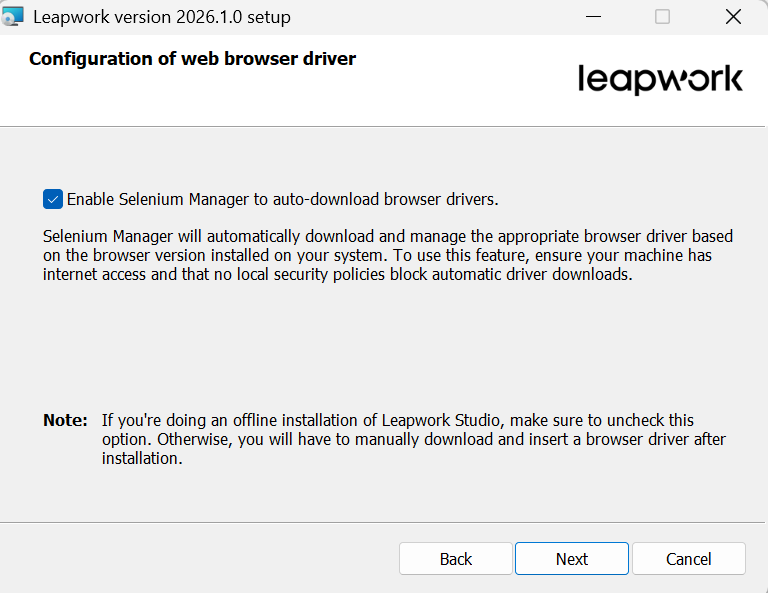Click the 'Configuration of web browser driver' heading
The width and height of the screenshot is (768, 593).
(x=192, y=59)
